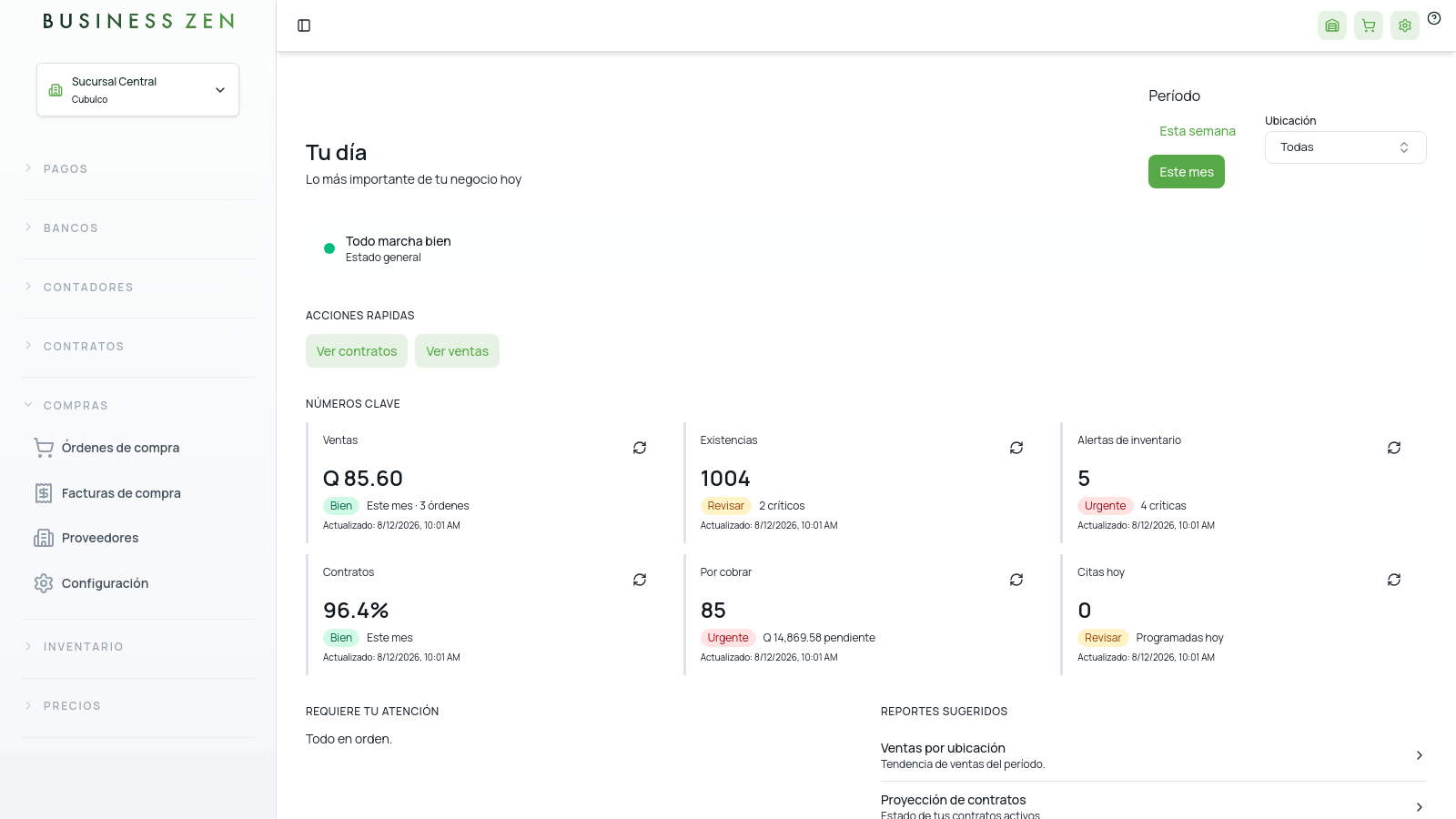Viewport: 1456px width, 819px height.
Task: Open the Proyección de contratos report
Action: click(x=1153, y=806)
